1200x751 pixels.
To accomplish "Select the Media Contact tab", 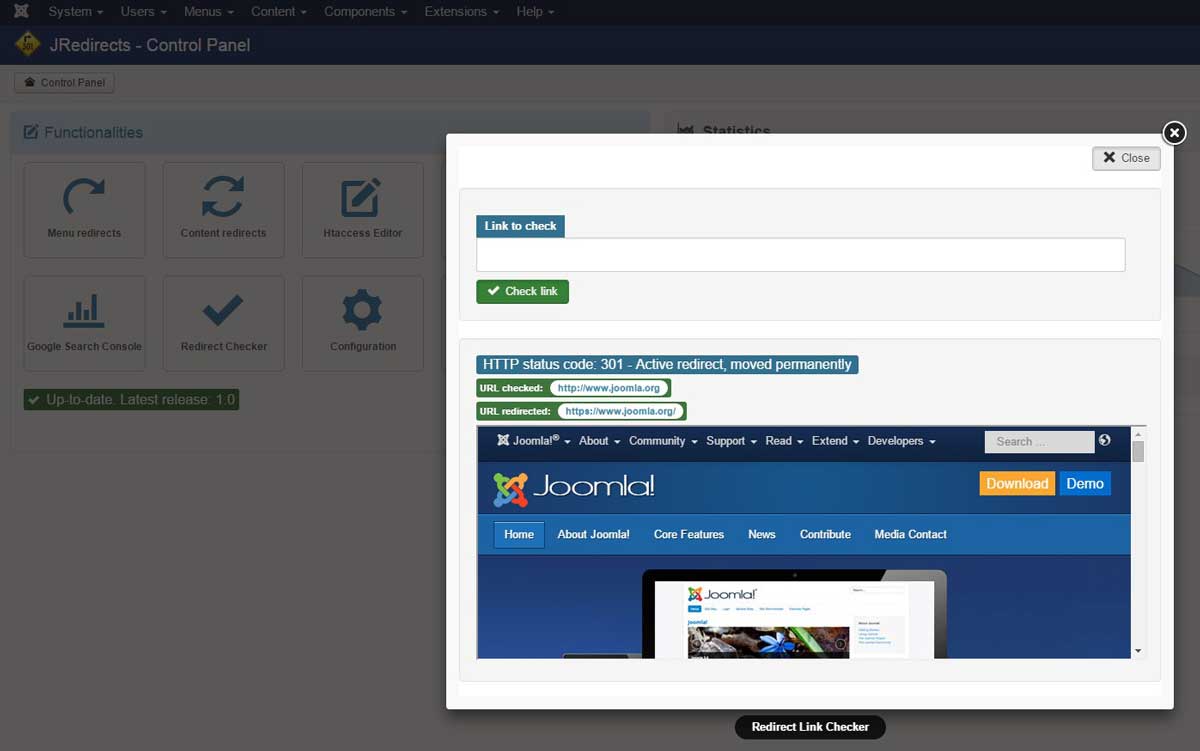I will (x=910, y=535).
